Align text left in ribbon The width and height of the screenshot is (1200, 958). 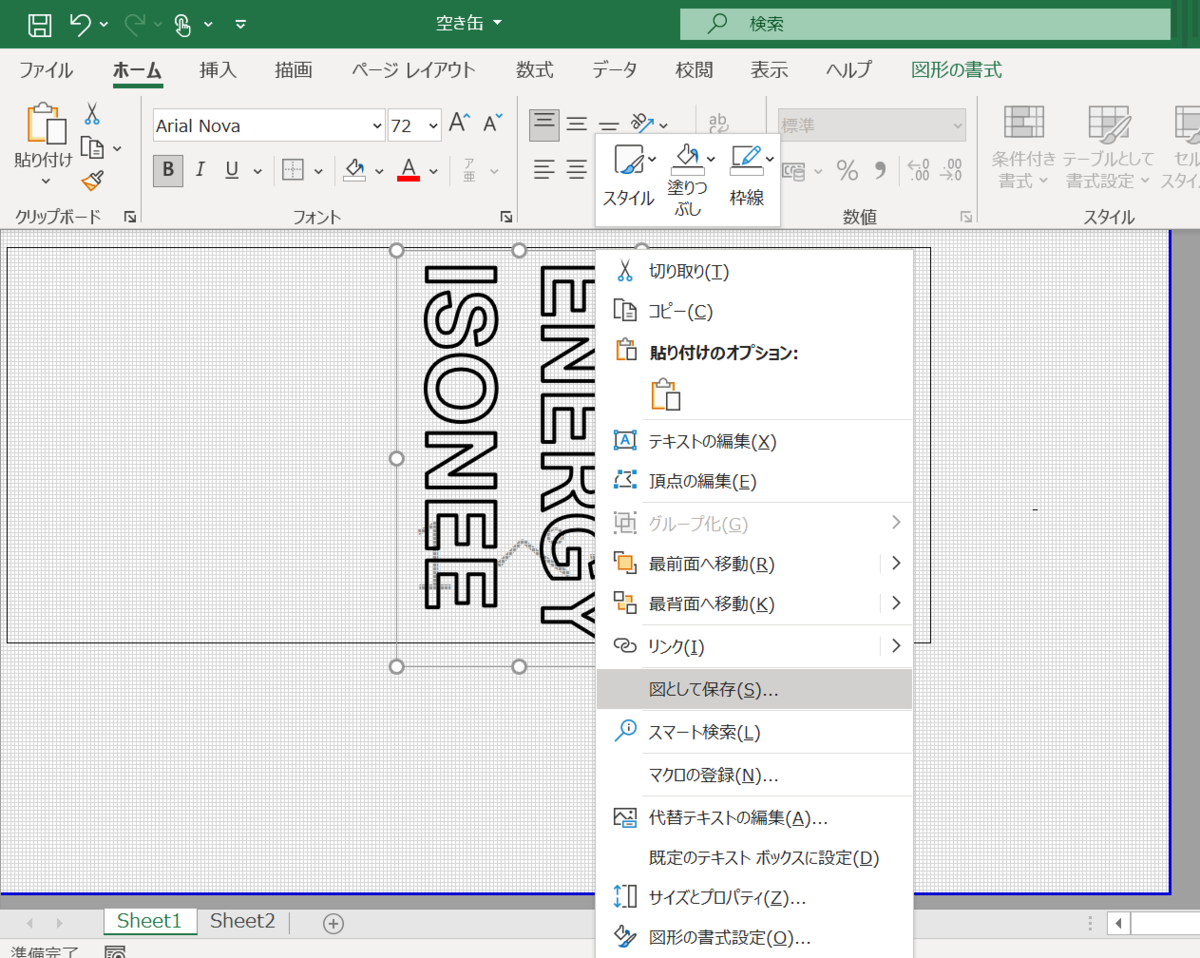coord(544,170)
